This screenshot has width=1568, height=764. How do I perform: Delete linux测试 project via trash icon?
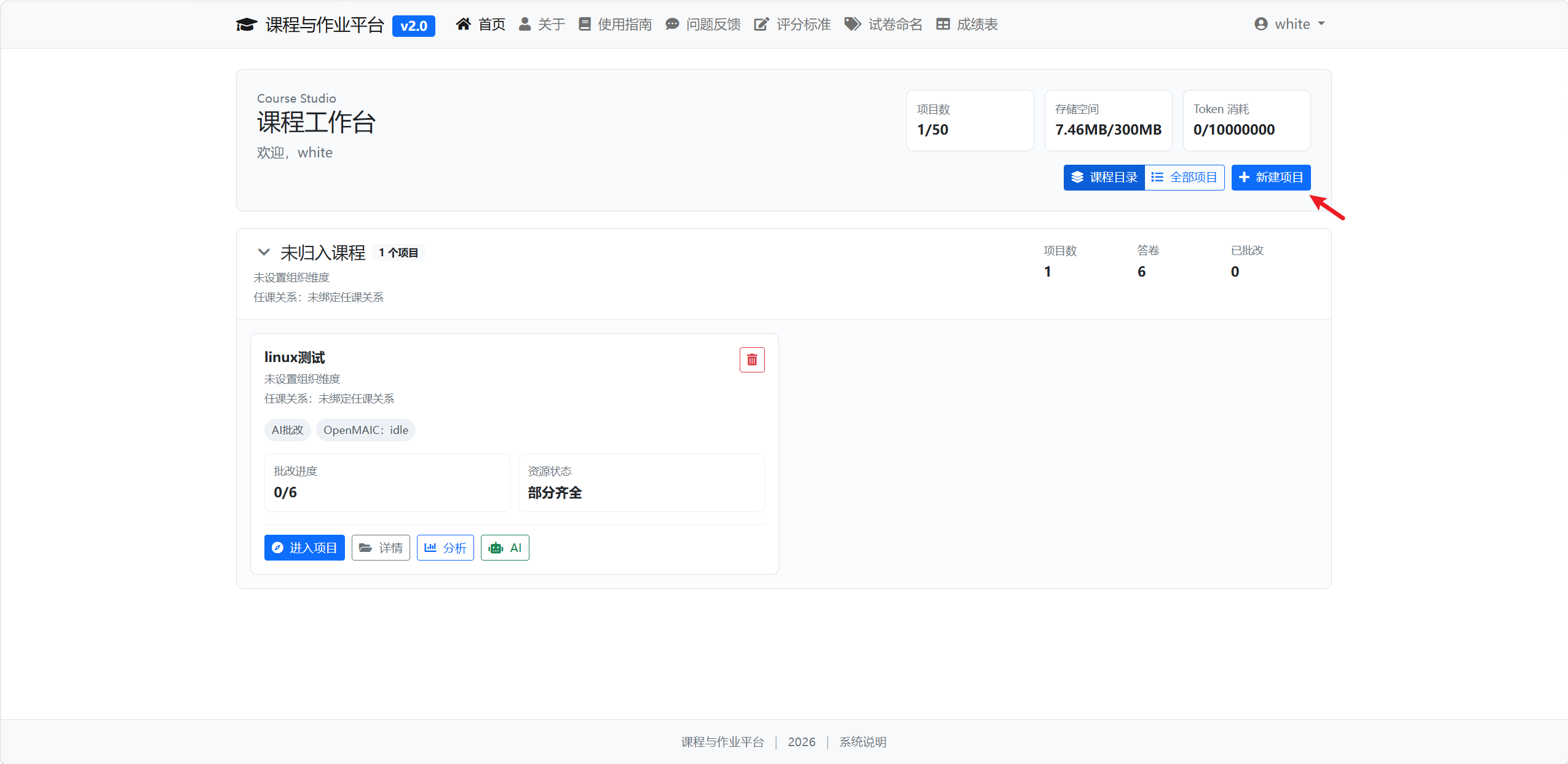(752, 360)
